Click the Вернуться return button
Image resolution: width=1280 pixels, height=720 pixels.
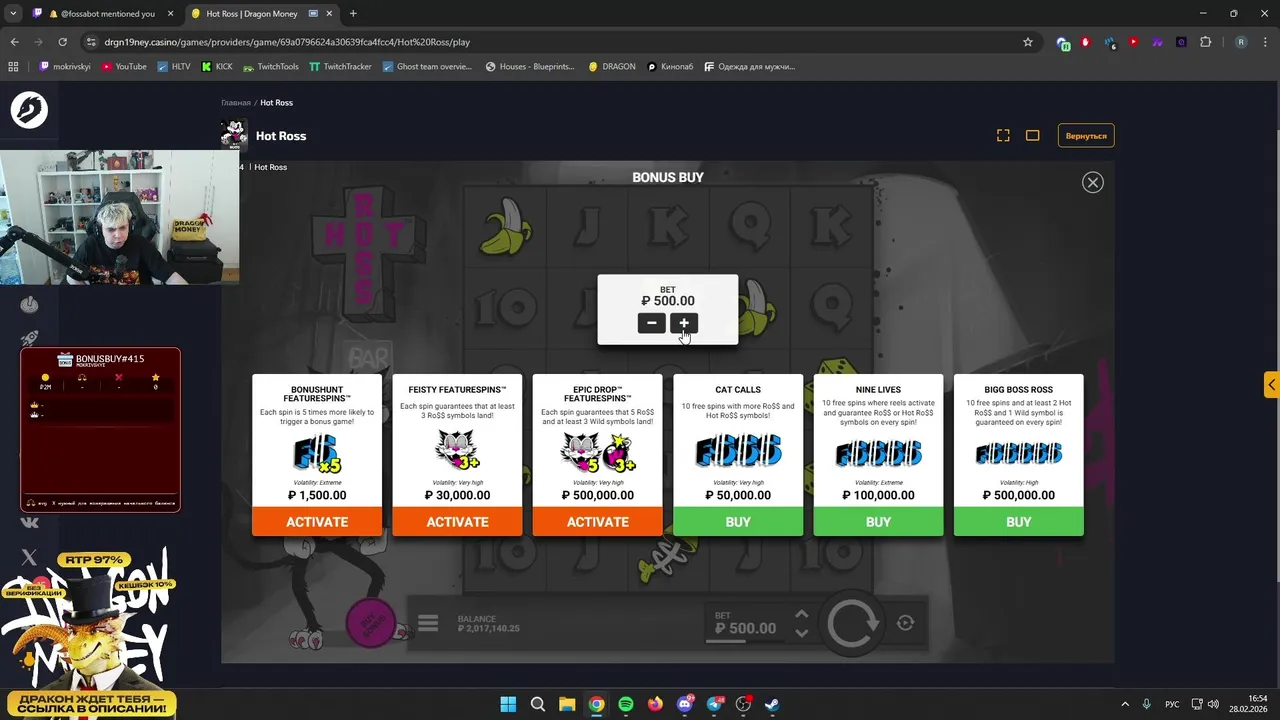[x=1086, y=136]
